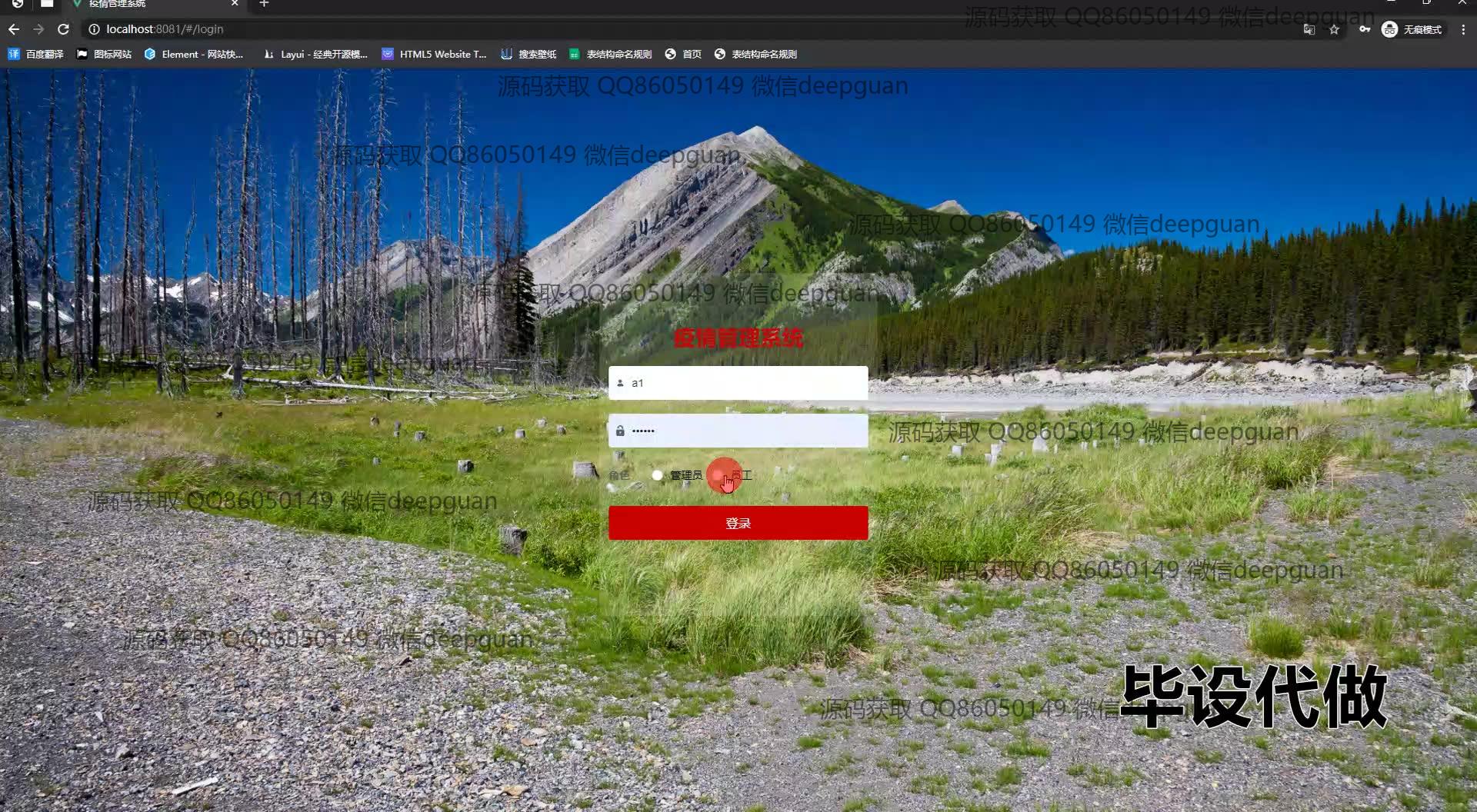Screen dimensions: 1477x812
Task: Select the 员工 role radio button
Action: 718,475
